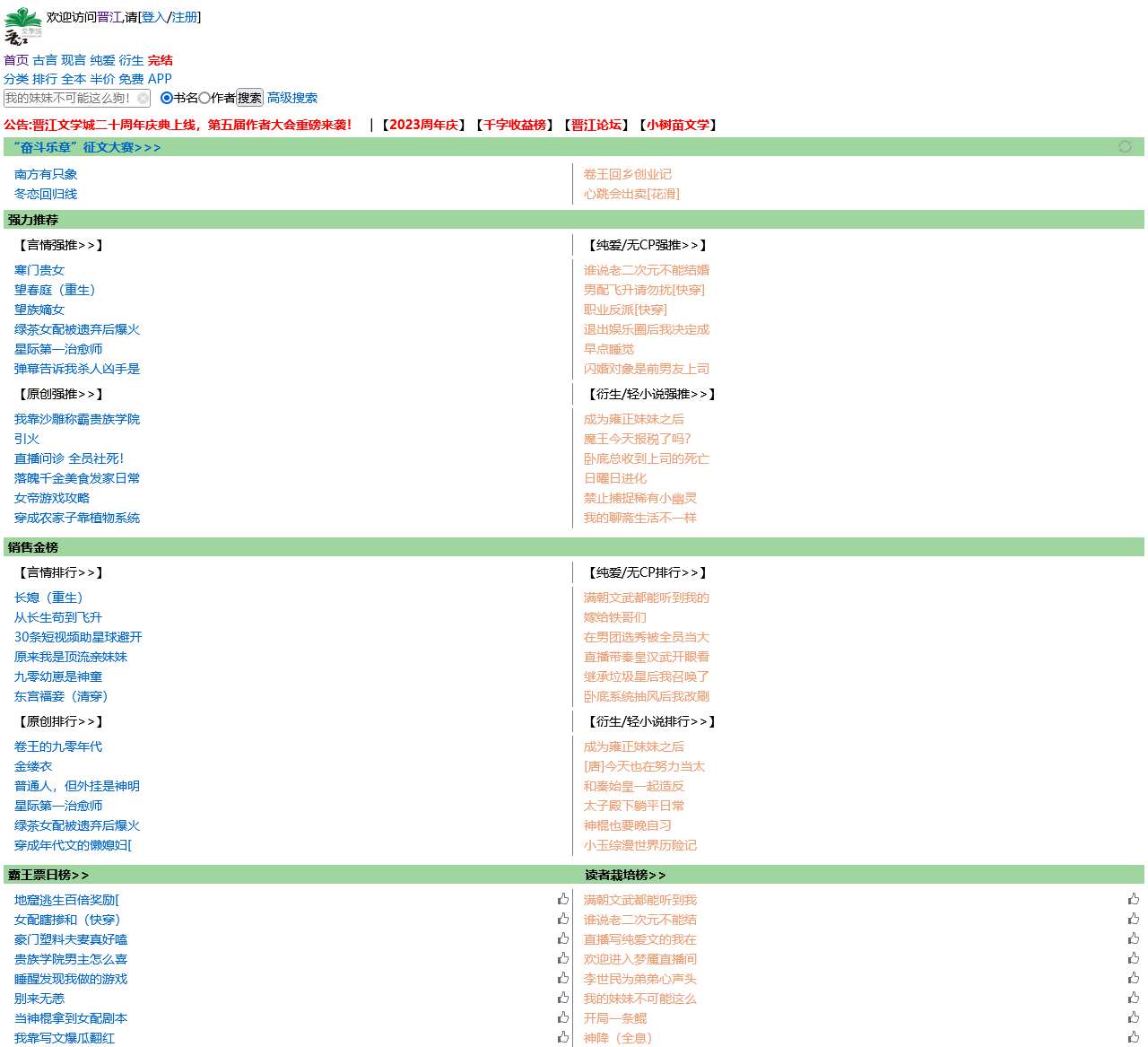Open the “奋斗乐章”征文大赛>>> link

click(x=87, y=147)
